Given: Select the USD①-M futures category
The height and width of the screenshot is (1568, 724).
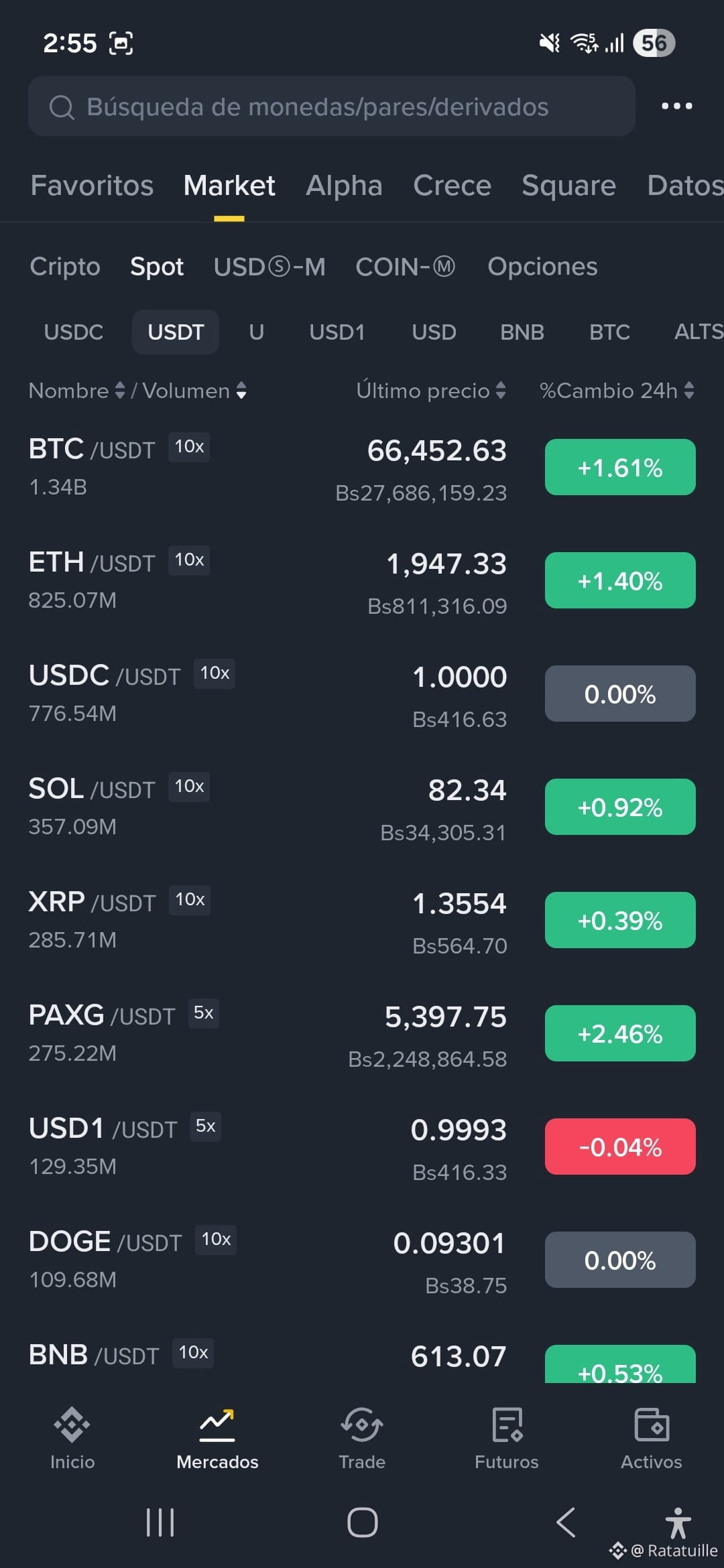Looking at the screenshot, I should point(269,267).
